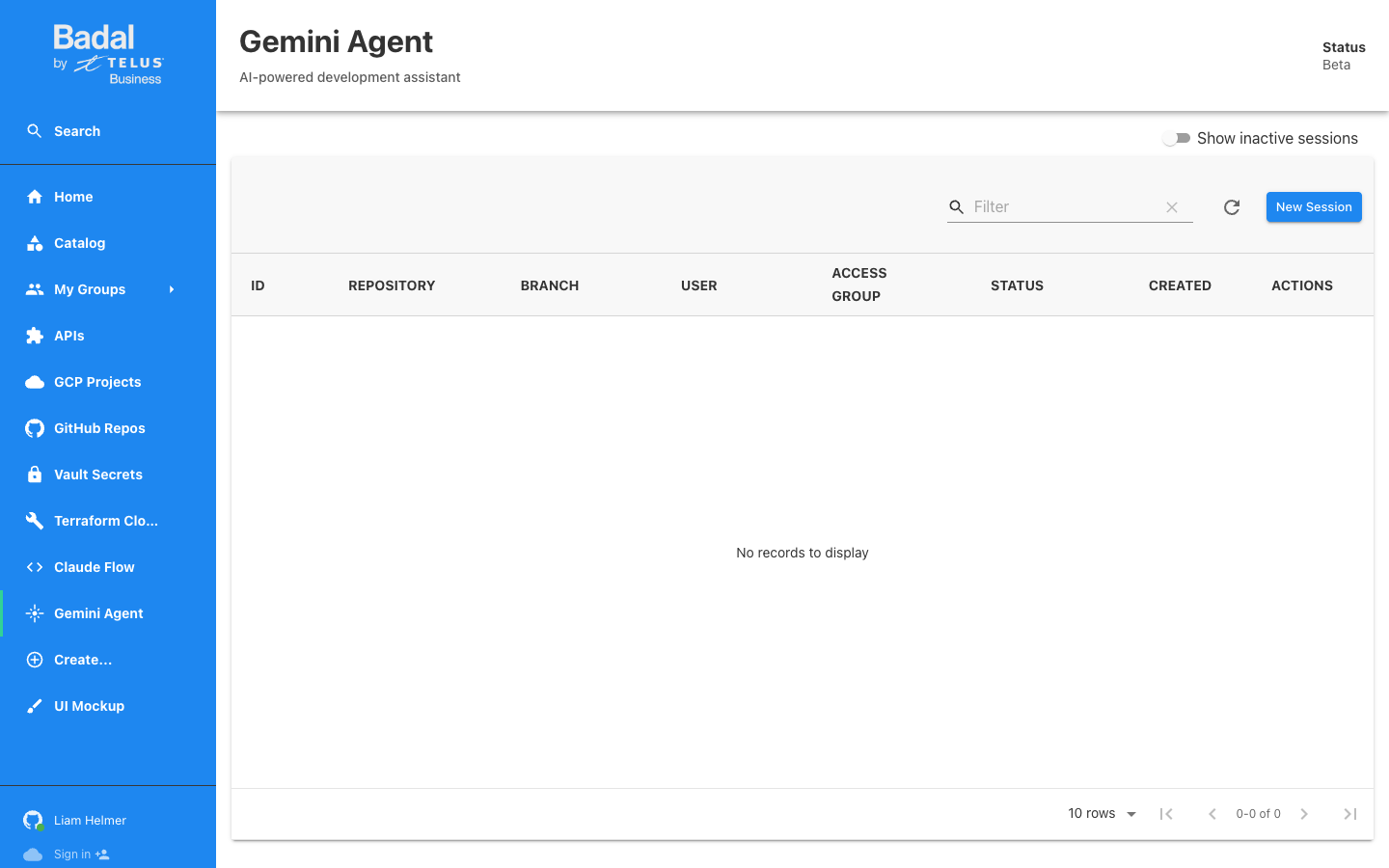1389x868 pixels.
Task: Select Gemini Agent sidebar item
Action: click(x=108, y=613)
